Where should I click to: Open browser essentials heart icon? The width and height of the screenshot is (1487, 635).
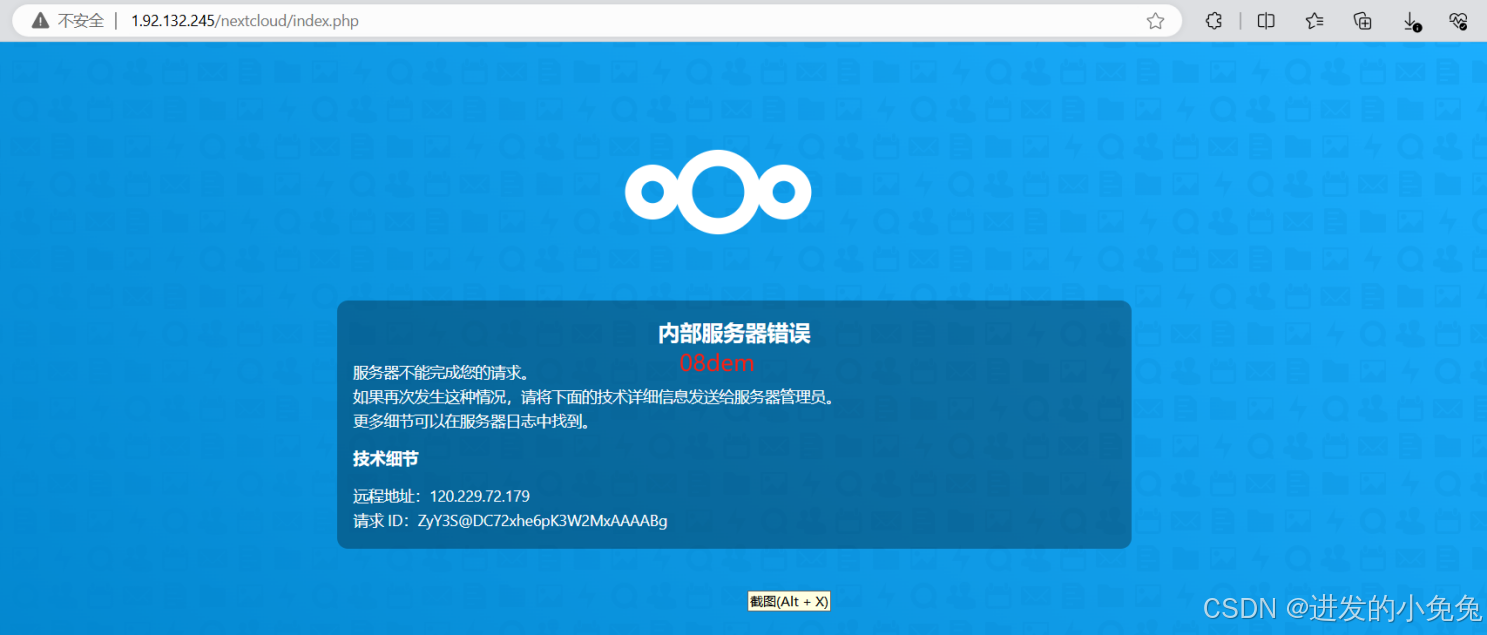coord(1458,21)
